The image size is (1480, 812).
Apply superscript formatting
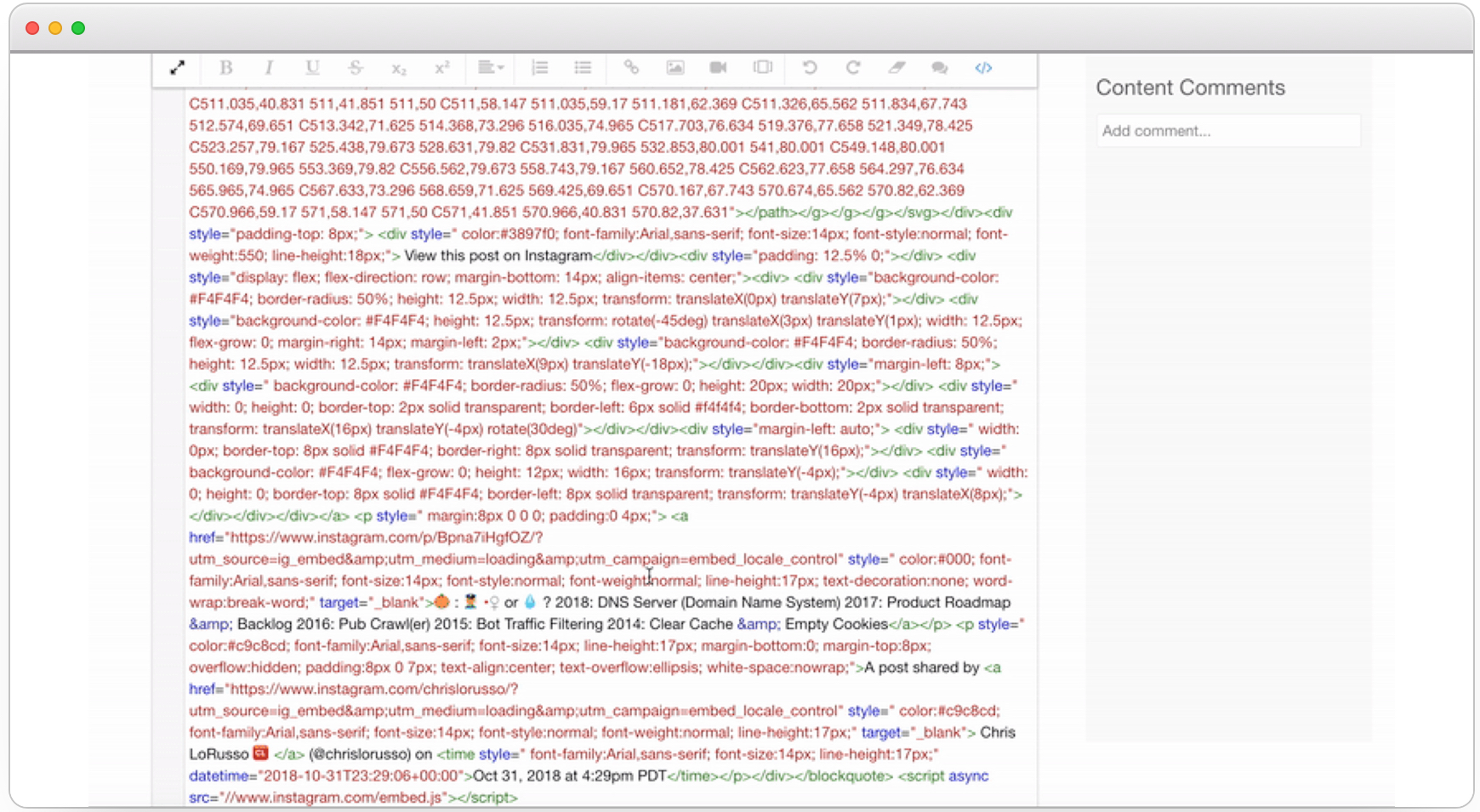442,68
